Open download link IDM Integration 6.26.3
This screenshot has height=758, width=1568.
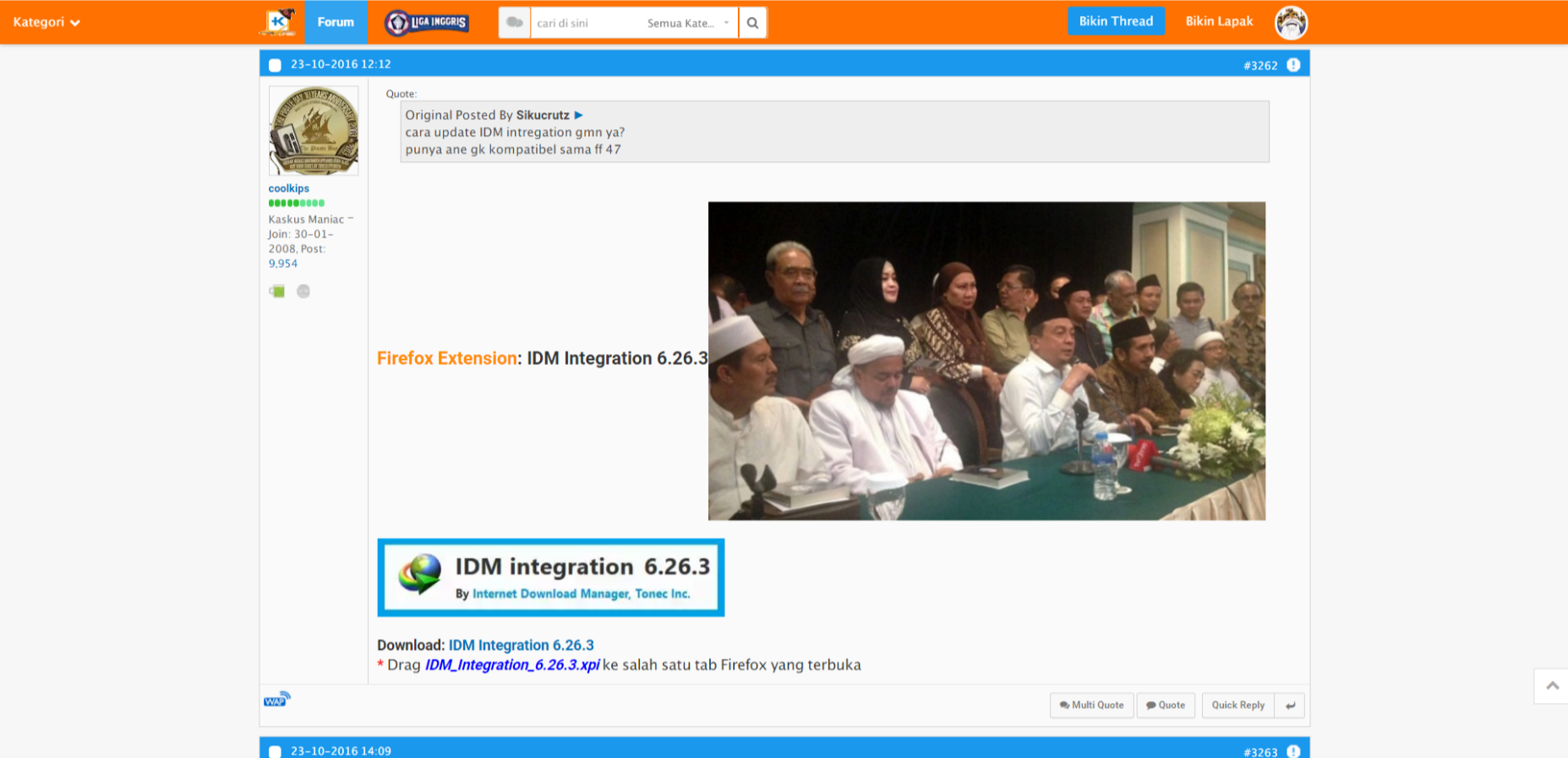point(521,645)
